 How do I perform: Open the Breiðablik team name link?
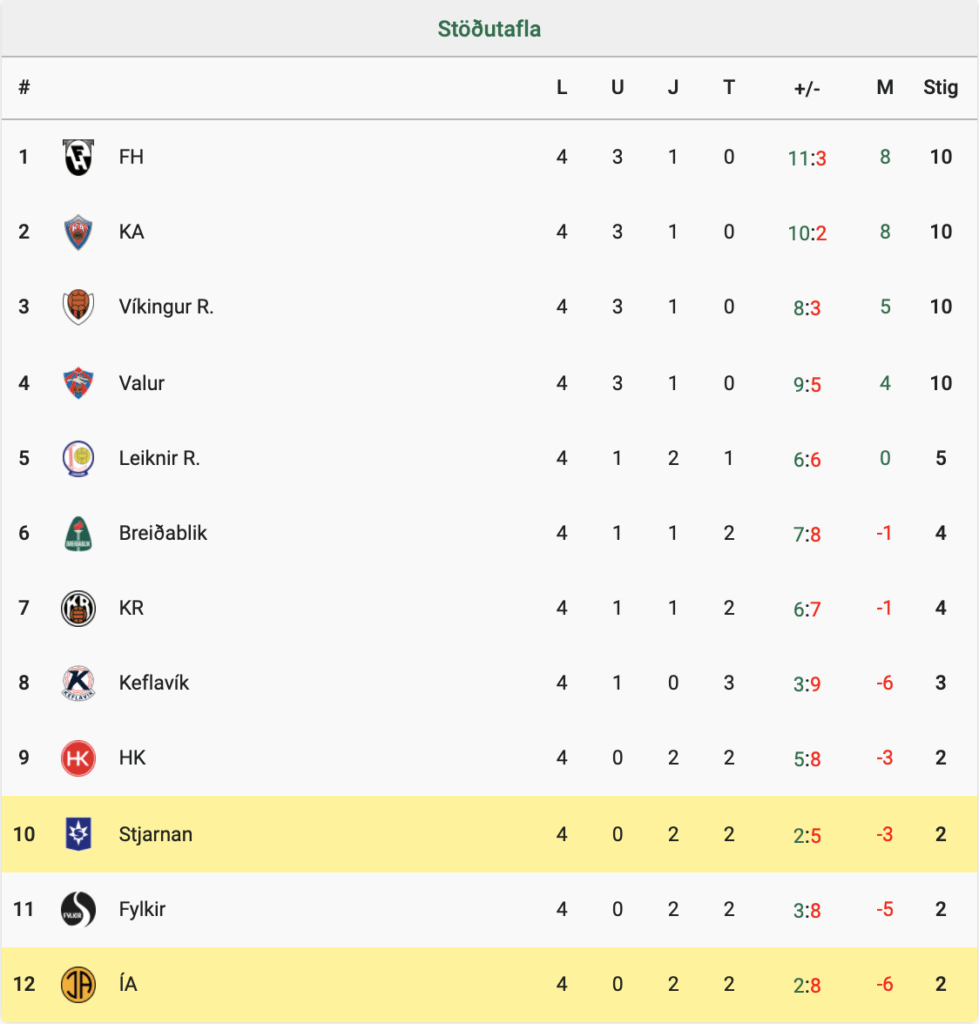[x=163, y=533]
